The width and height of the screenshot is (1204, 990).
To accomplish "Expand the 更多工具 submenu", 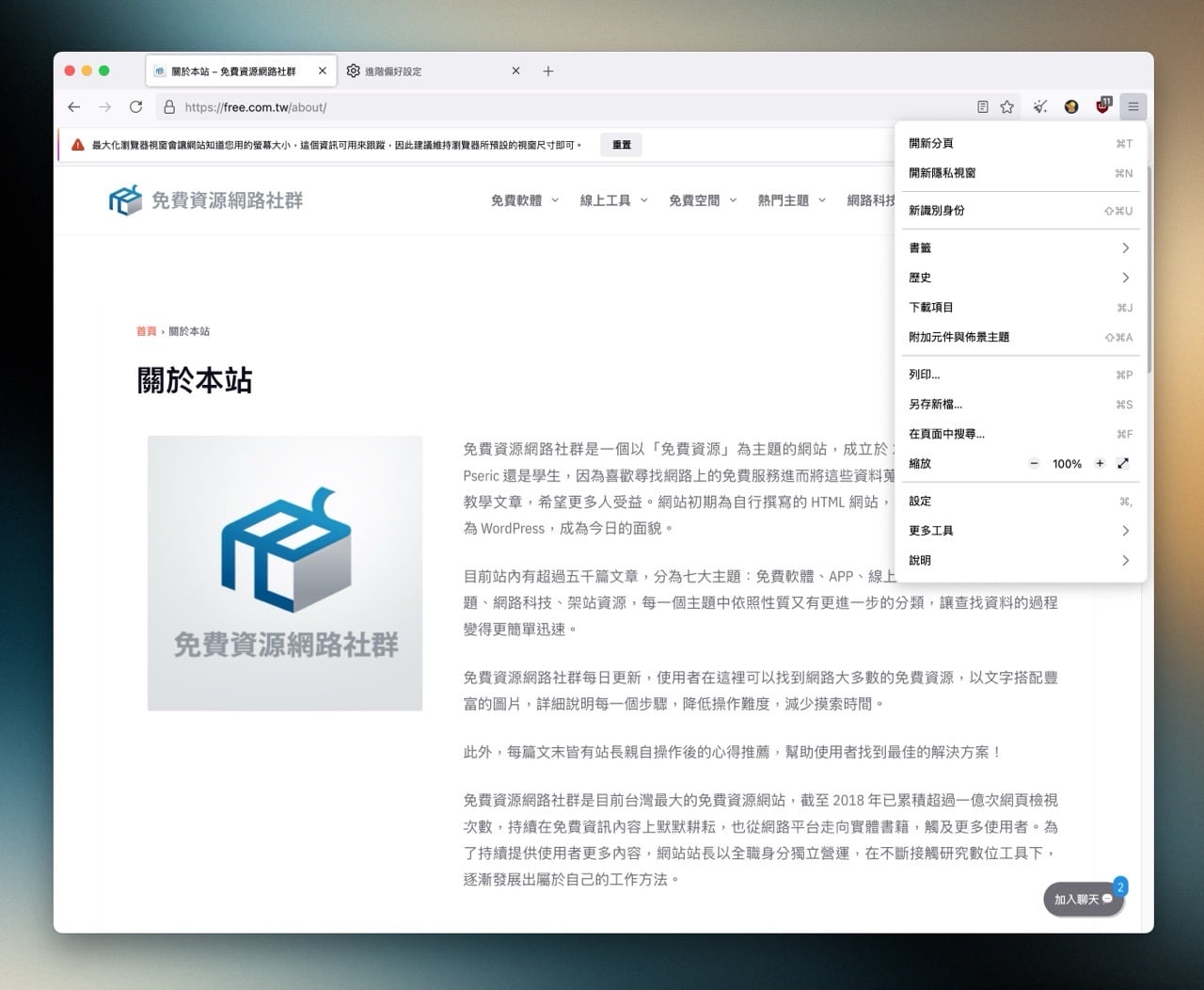I will tap(1021, 531).
